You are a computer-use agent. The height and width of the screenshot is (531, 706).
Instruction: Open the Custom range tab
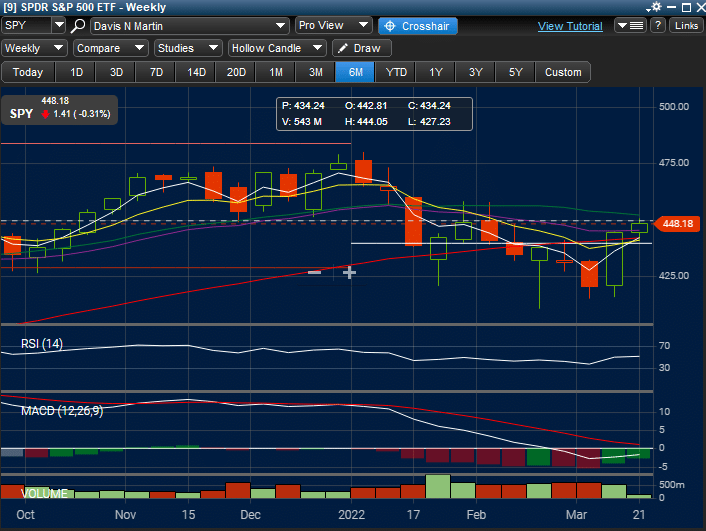click(x=563, y=72)
